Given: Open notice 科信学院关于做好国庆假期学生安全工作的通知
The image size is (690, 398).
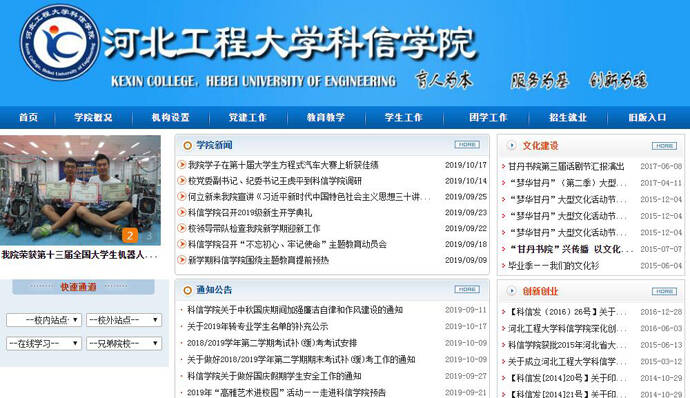Looking at the screenshot, I should (274, 376).
